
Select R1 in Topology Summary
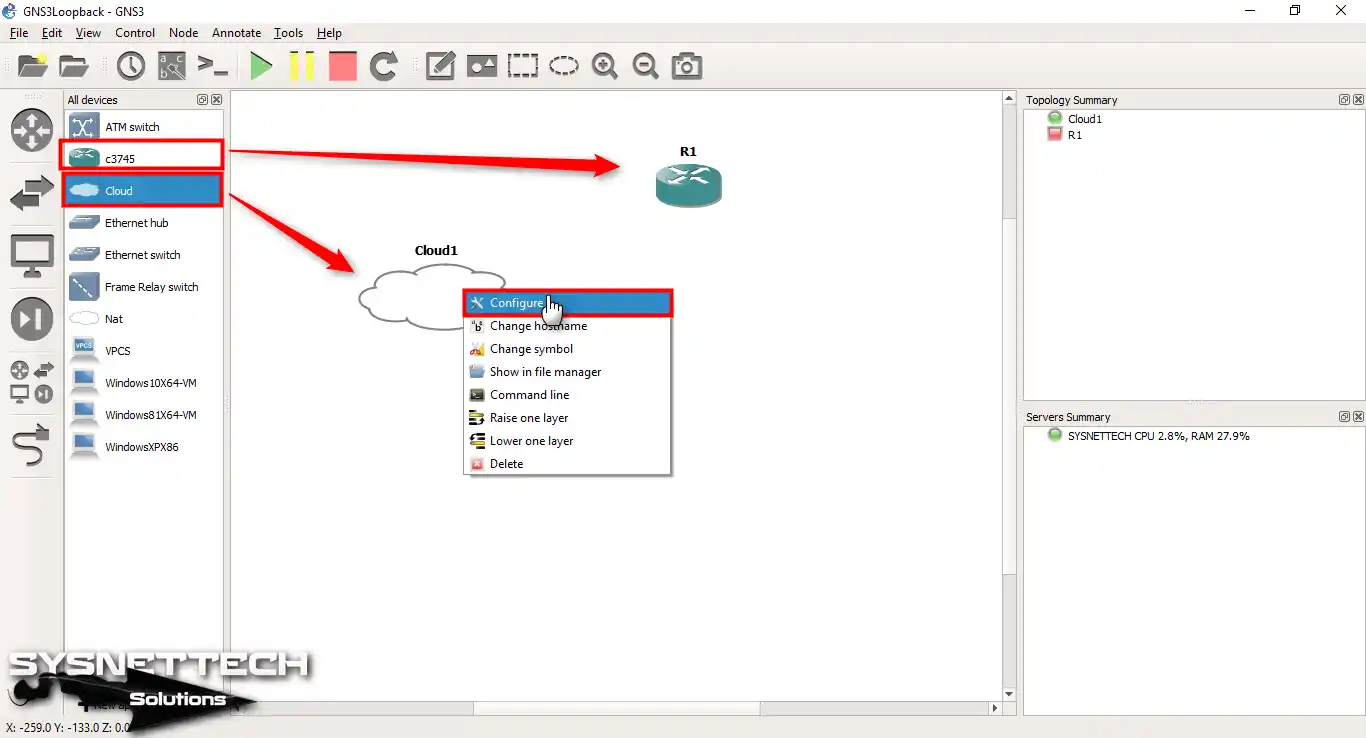point(1074,135)
